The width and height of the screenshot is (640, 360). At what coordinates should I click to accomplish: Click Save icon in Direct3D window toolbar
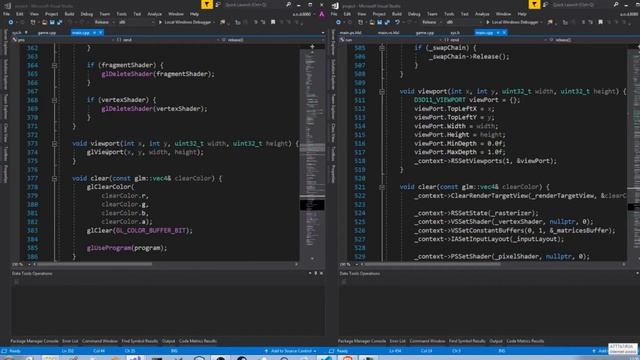pos(379,22)
